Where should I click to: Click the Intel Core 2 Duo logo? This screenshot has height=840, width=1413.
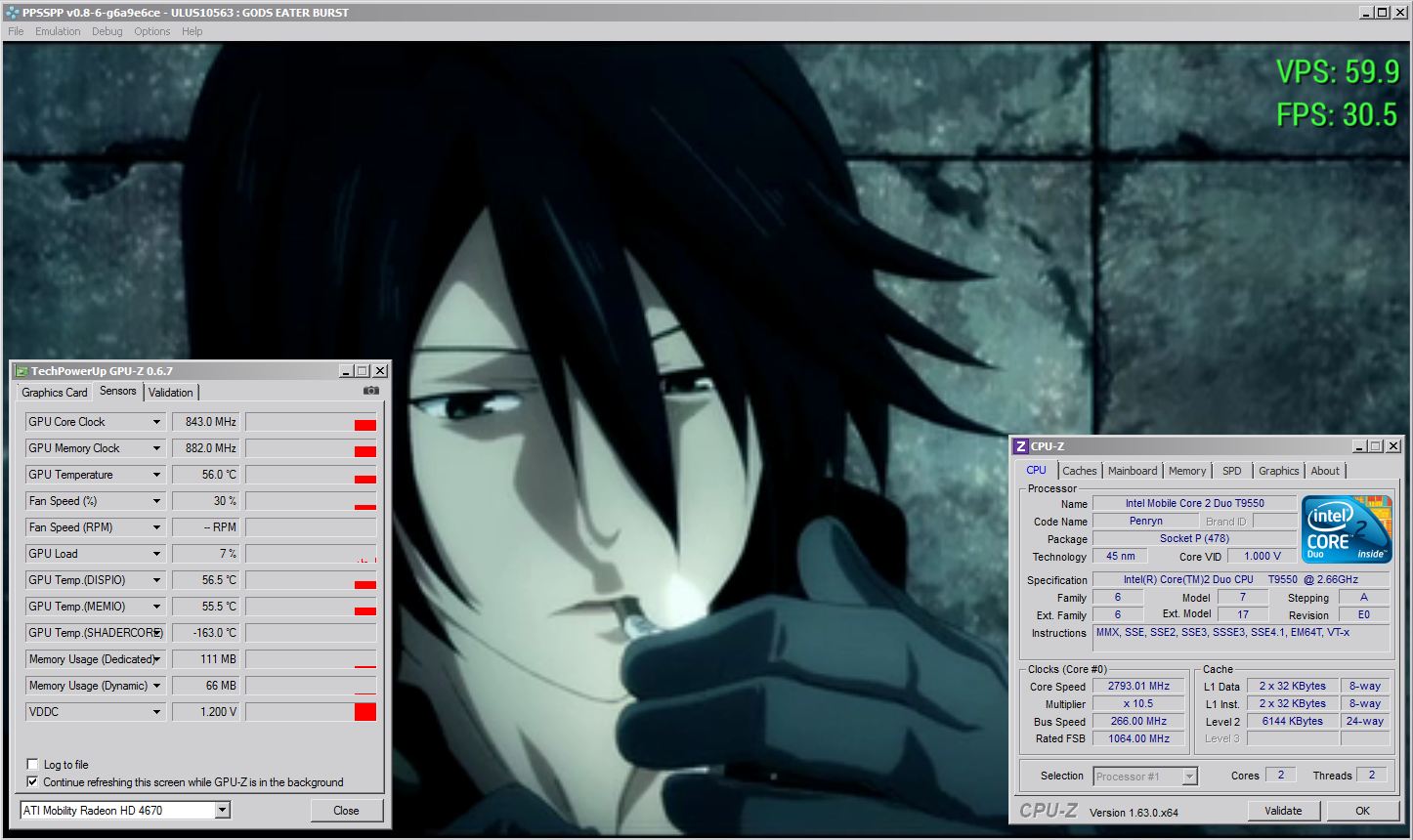[x=1347, y=529]
